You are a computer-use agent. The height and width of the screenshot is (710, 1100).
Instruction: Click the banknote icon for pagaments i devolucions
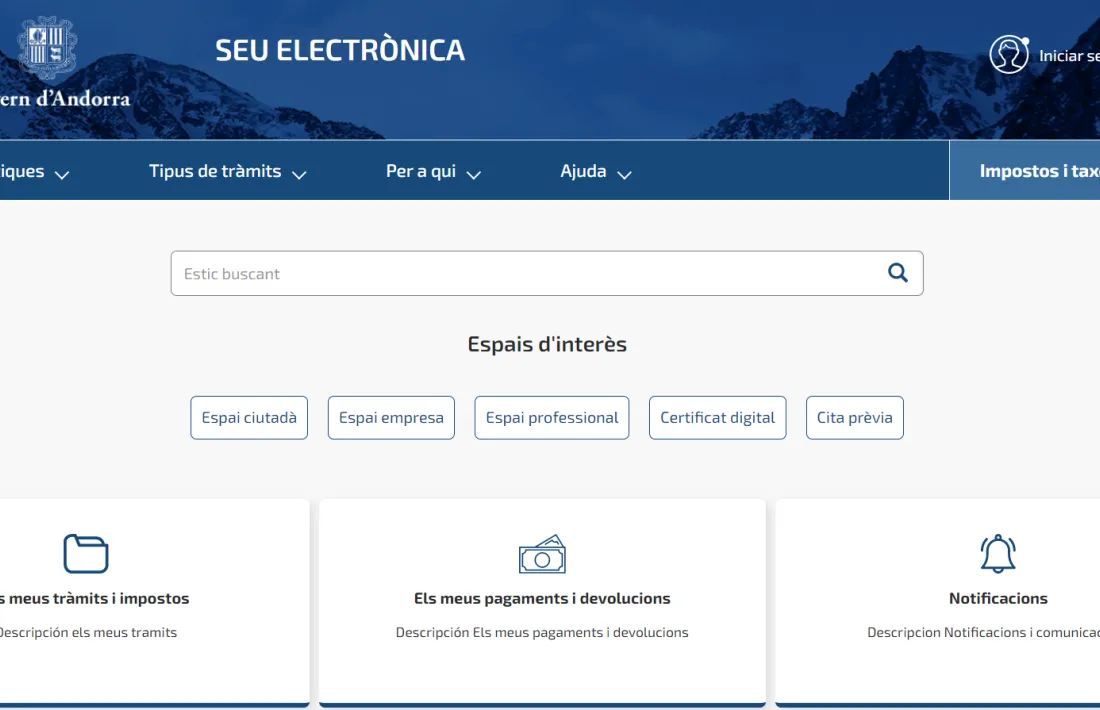(542, 553)
